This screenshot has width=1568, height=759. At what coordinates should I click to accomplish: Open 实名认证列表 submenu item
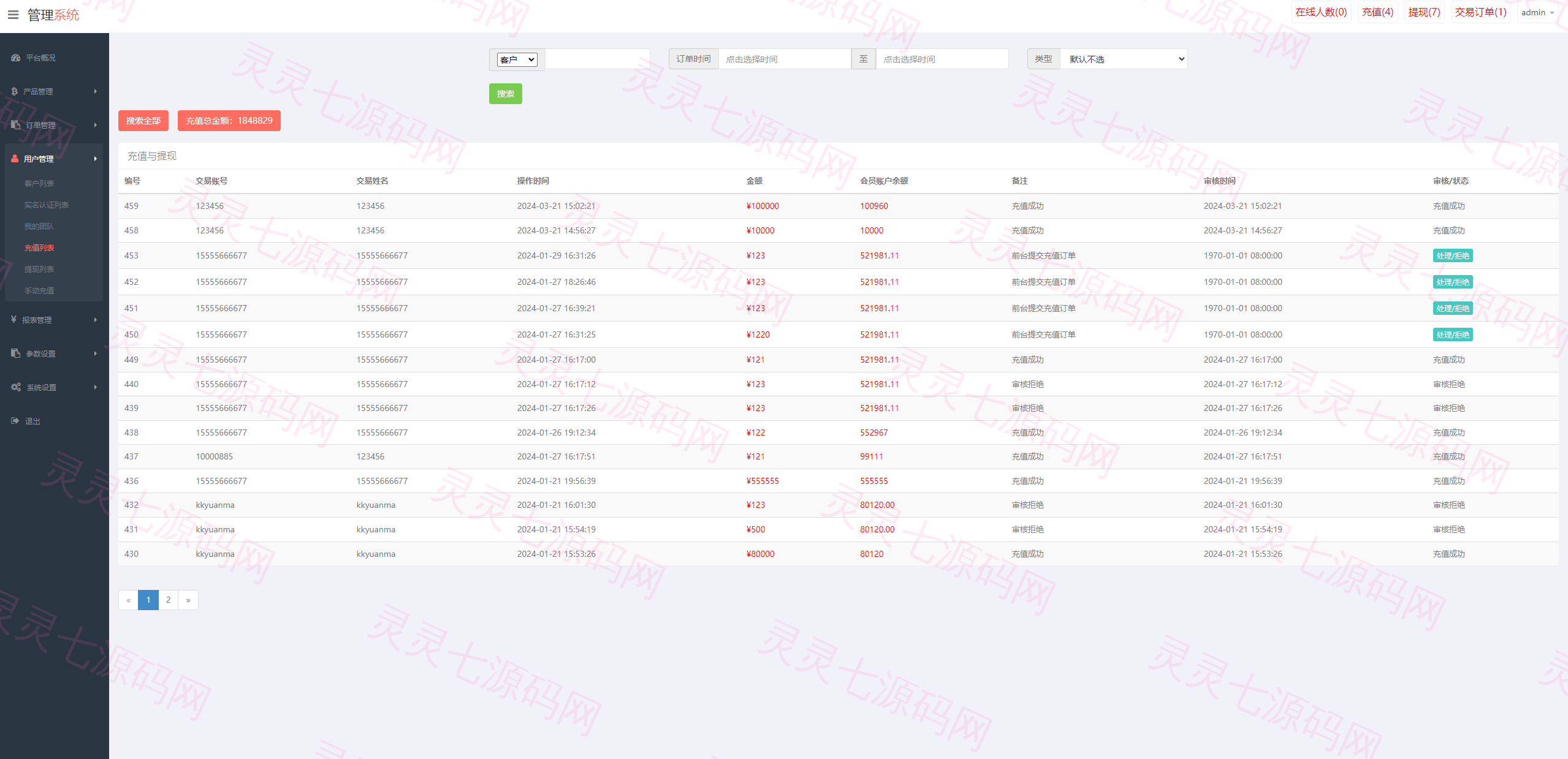coord(47,205)
